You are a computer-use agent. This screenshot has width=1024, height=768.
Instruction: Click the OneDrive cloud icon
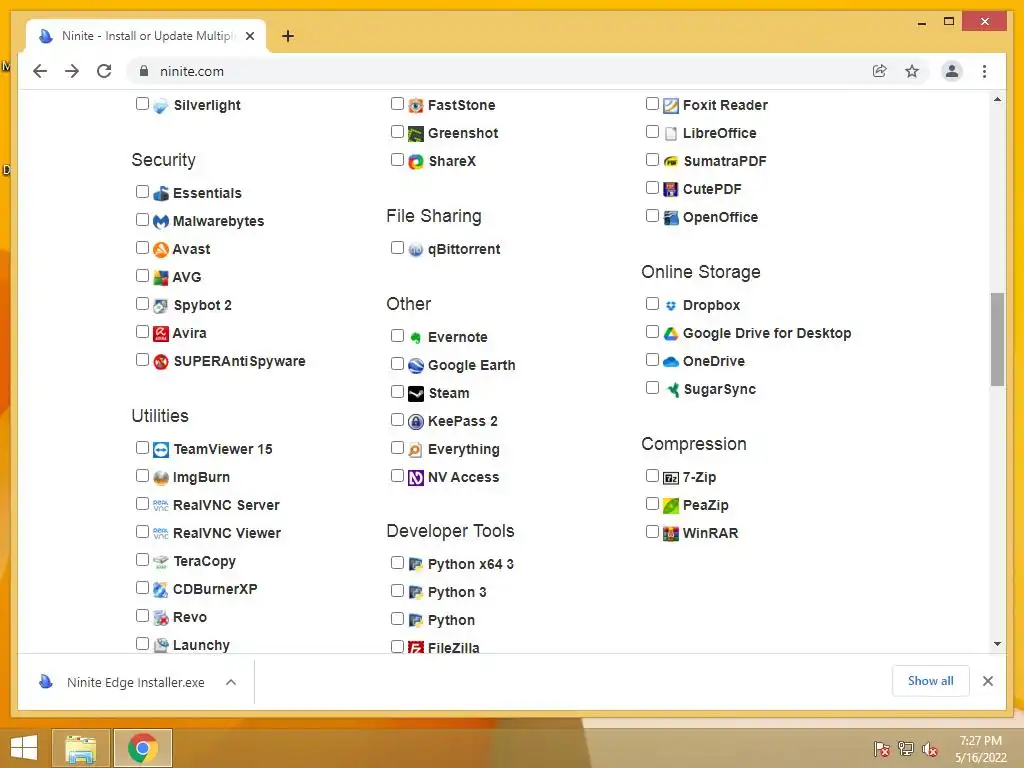[671, 362]
